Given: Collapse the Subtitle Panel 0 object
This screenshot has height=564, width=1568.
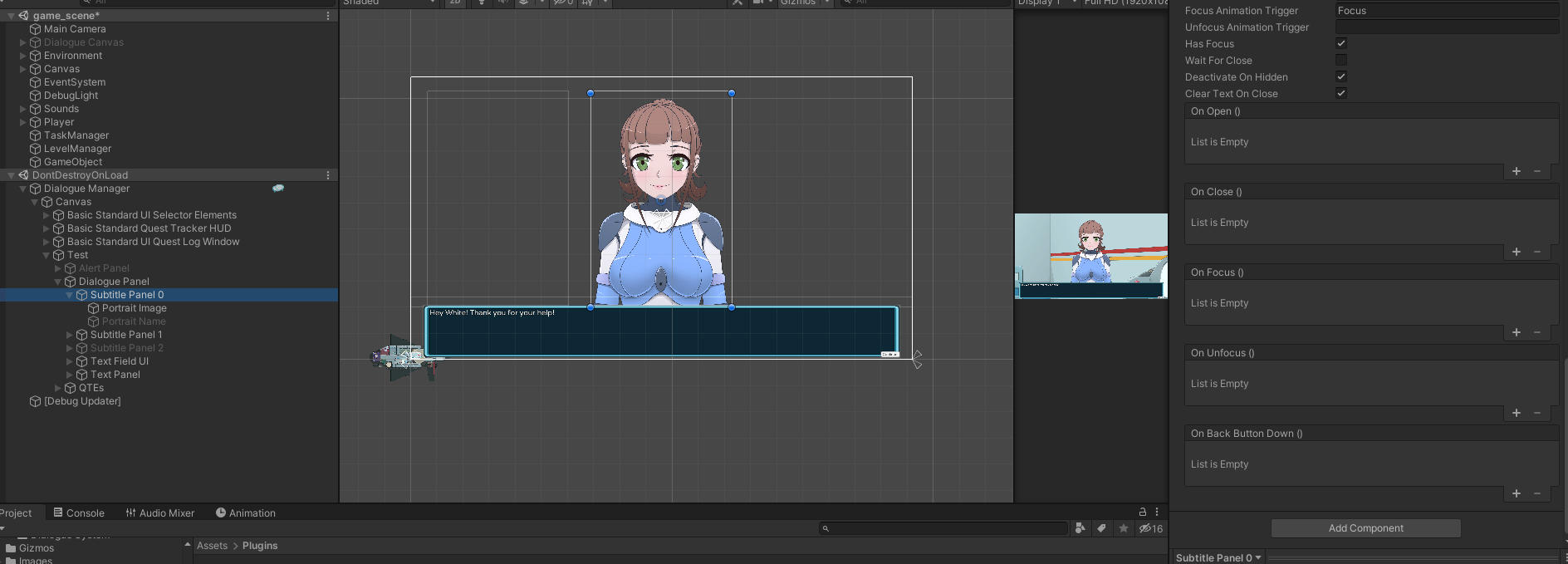Looking at the screenshot, I should tap(70, 295).
